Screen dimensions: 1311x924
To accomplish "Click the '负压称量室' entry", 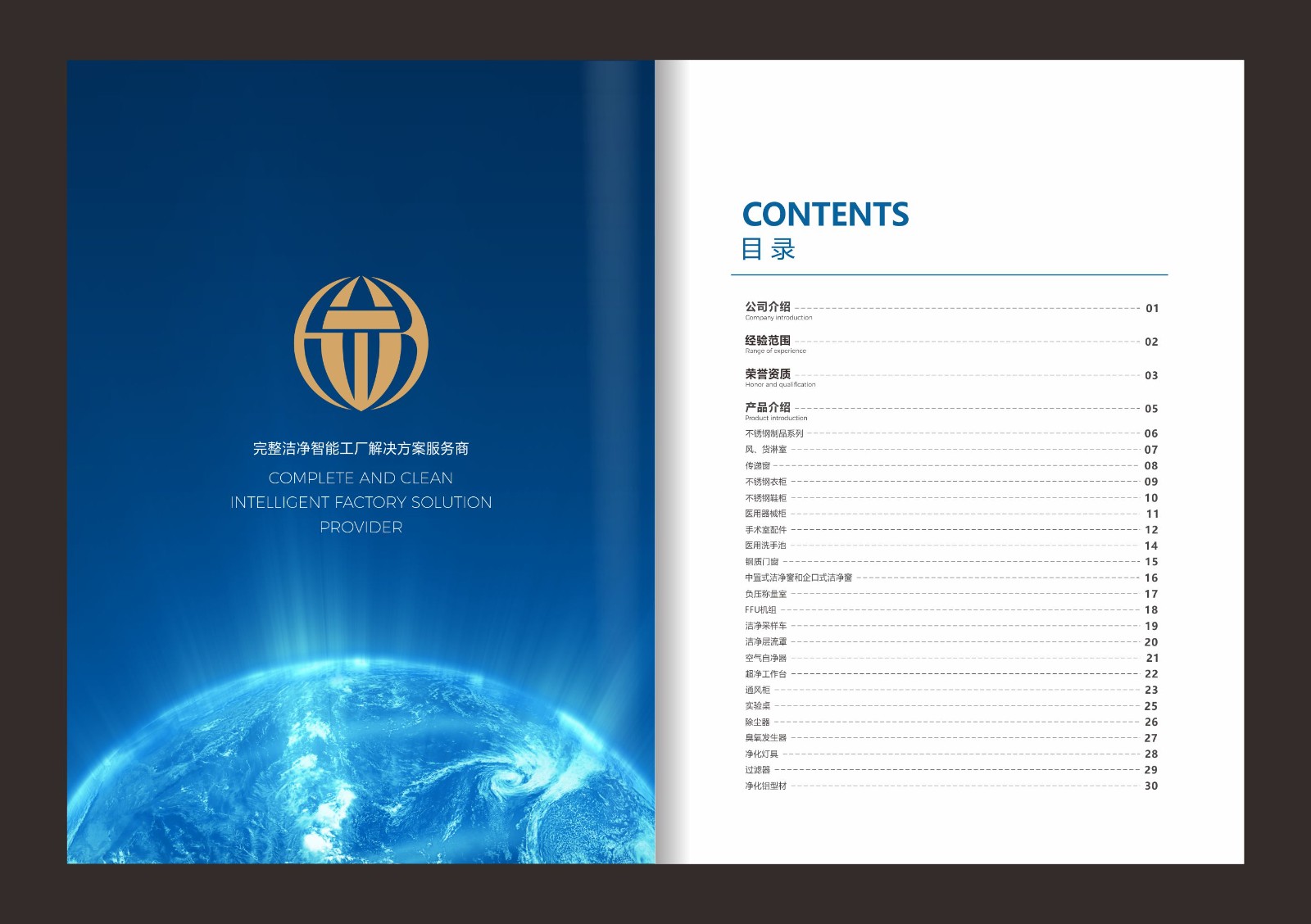I will (765, 594).
